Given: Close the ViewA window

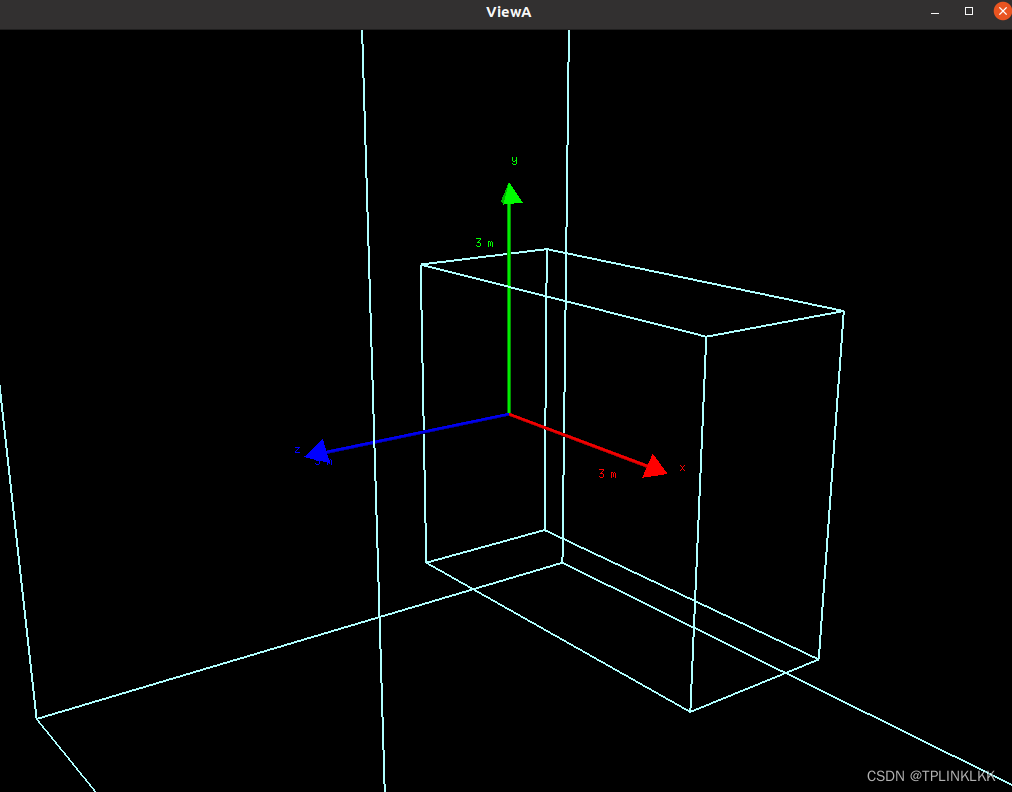Looking at the screenshot, I should click(1002, 11).
